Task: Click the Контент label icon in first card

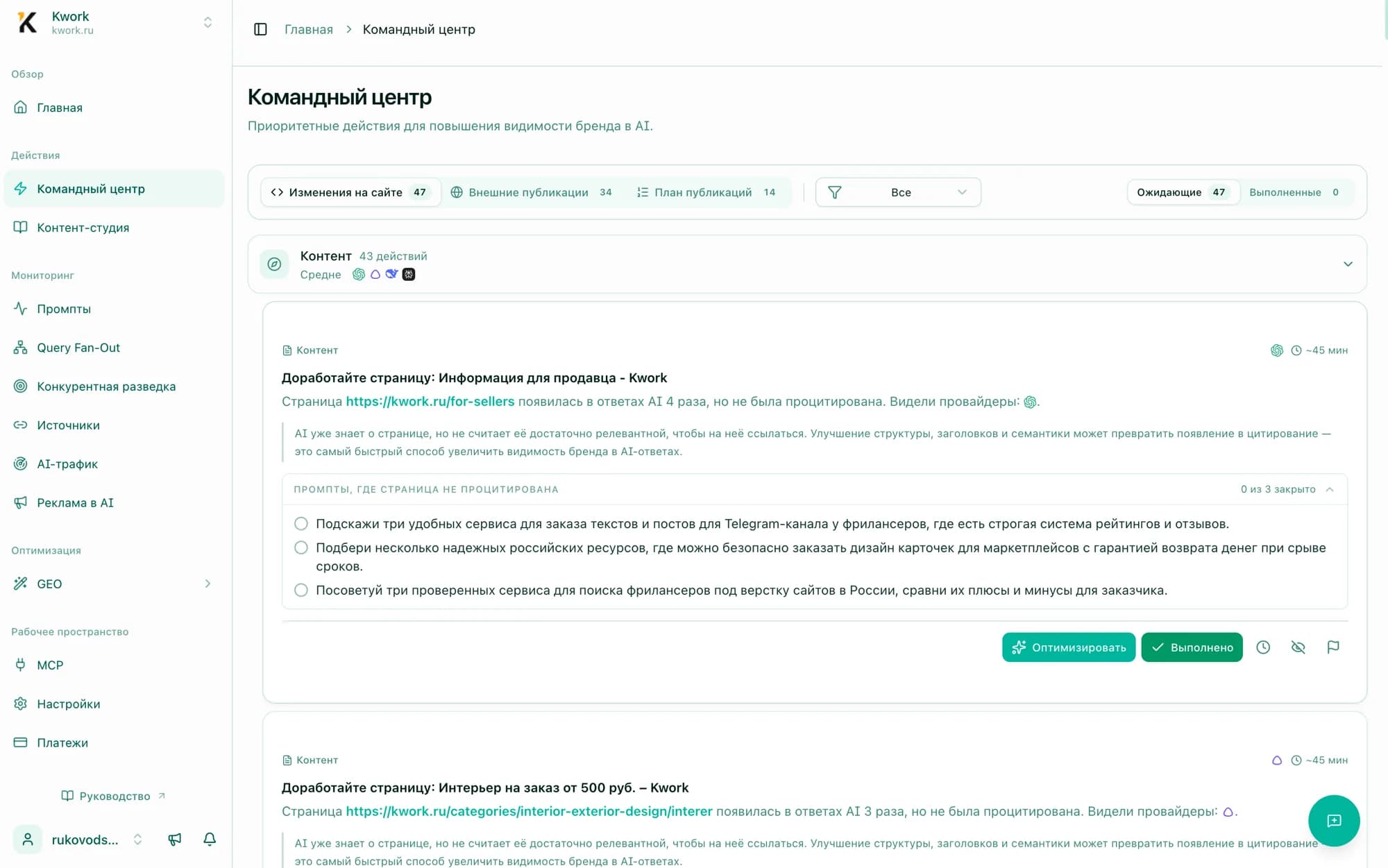Action: [x=287, y=350]
